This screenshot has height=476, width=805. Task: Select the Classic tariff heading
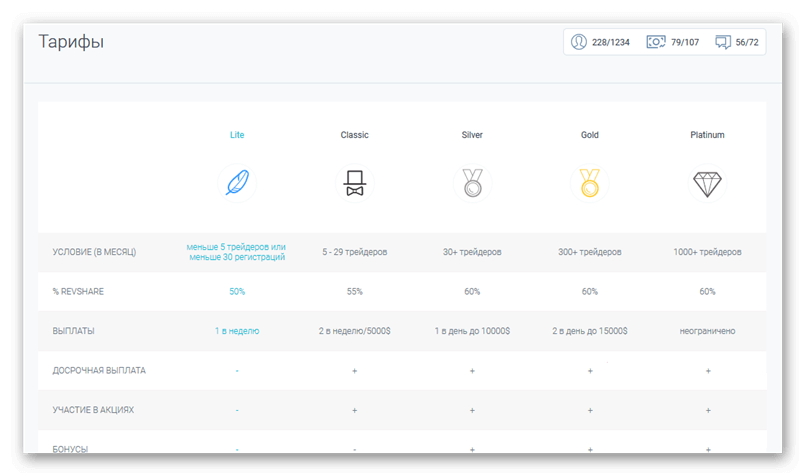(x=354, y=135)
